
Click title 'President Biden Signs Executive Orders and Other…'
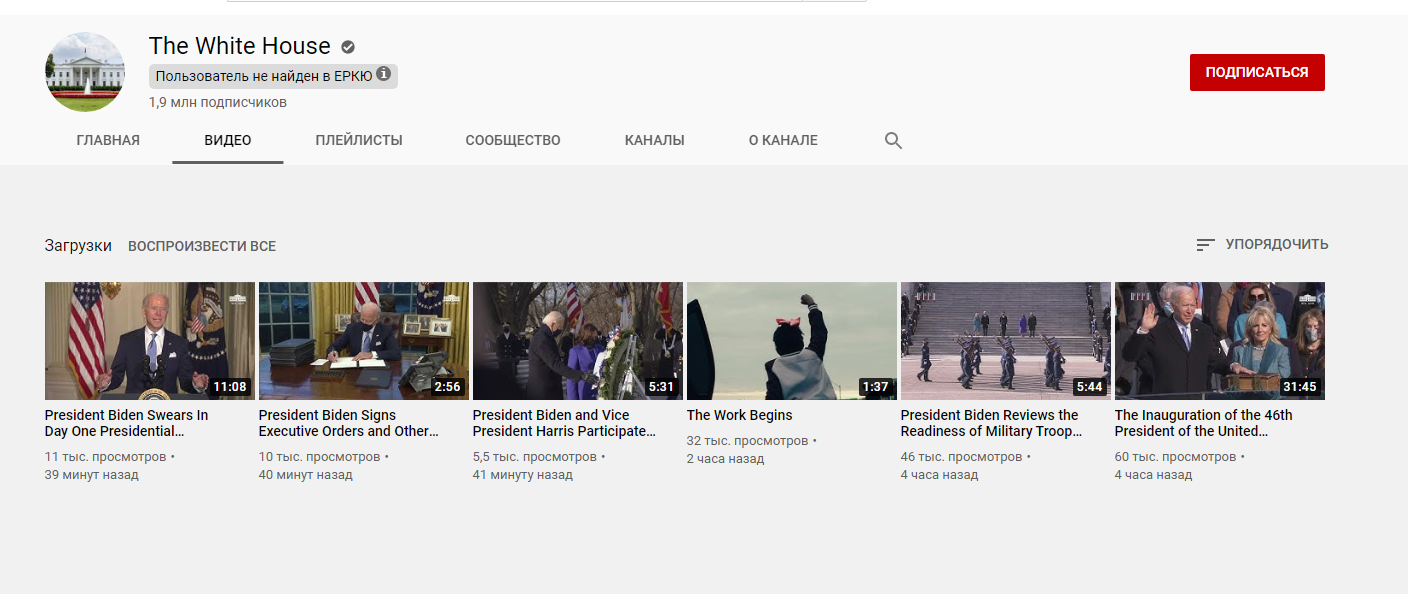tap(349, 423)
